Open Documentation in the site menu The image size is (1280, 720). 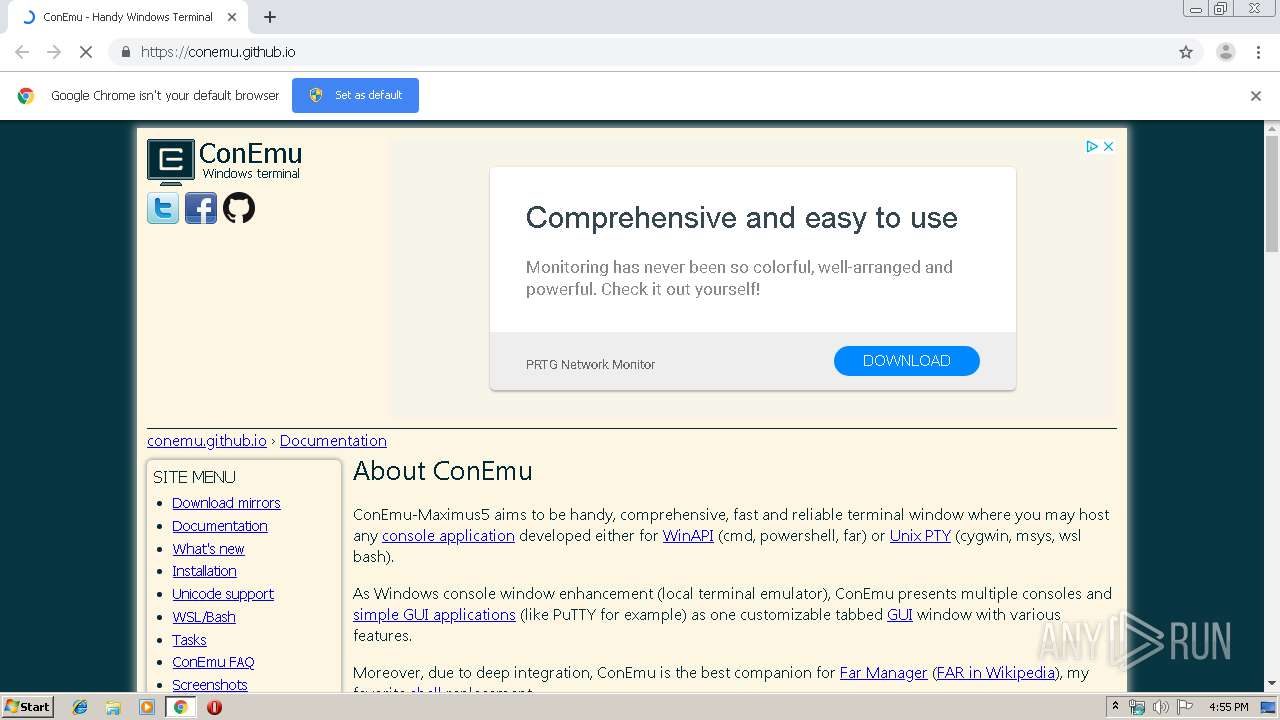pyautogui.click(x=220, y=526)
